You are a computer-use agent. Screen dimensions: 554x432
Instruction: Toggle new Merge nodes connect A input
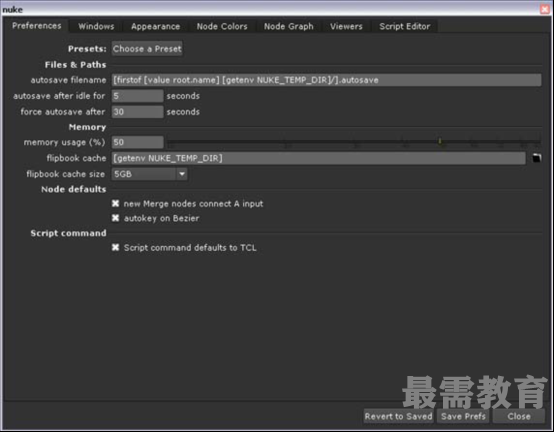click(x=116, y=203)
